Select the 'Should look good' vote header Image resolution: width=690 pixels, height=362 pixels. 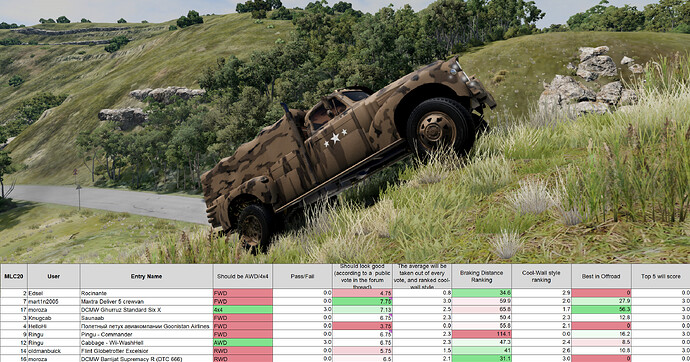pos(362,276)
